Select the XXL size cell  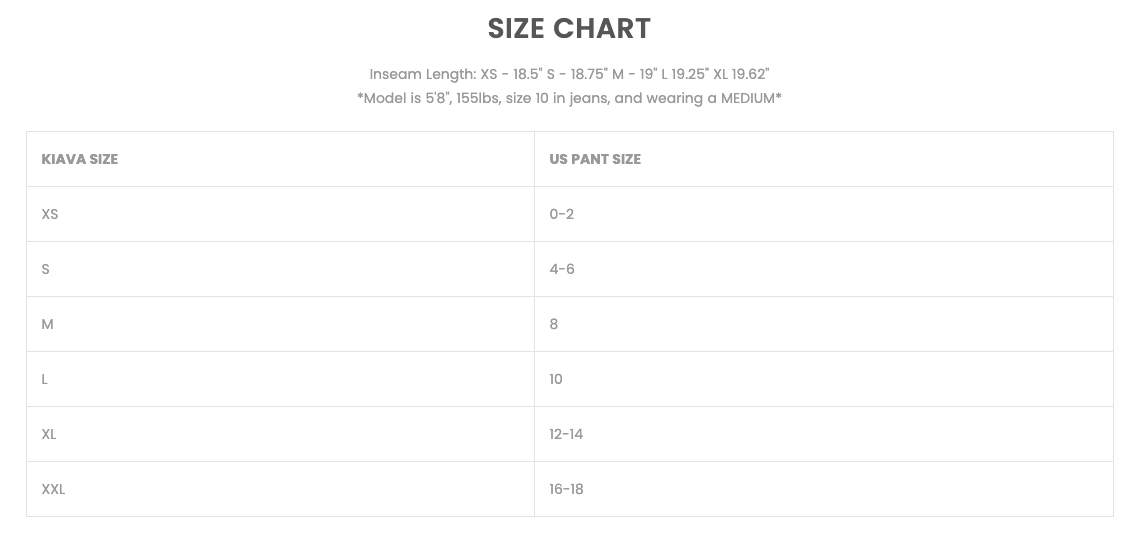pos(53,489)
